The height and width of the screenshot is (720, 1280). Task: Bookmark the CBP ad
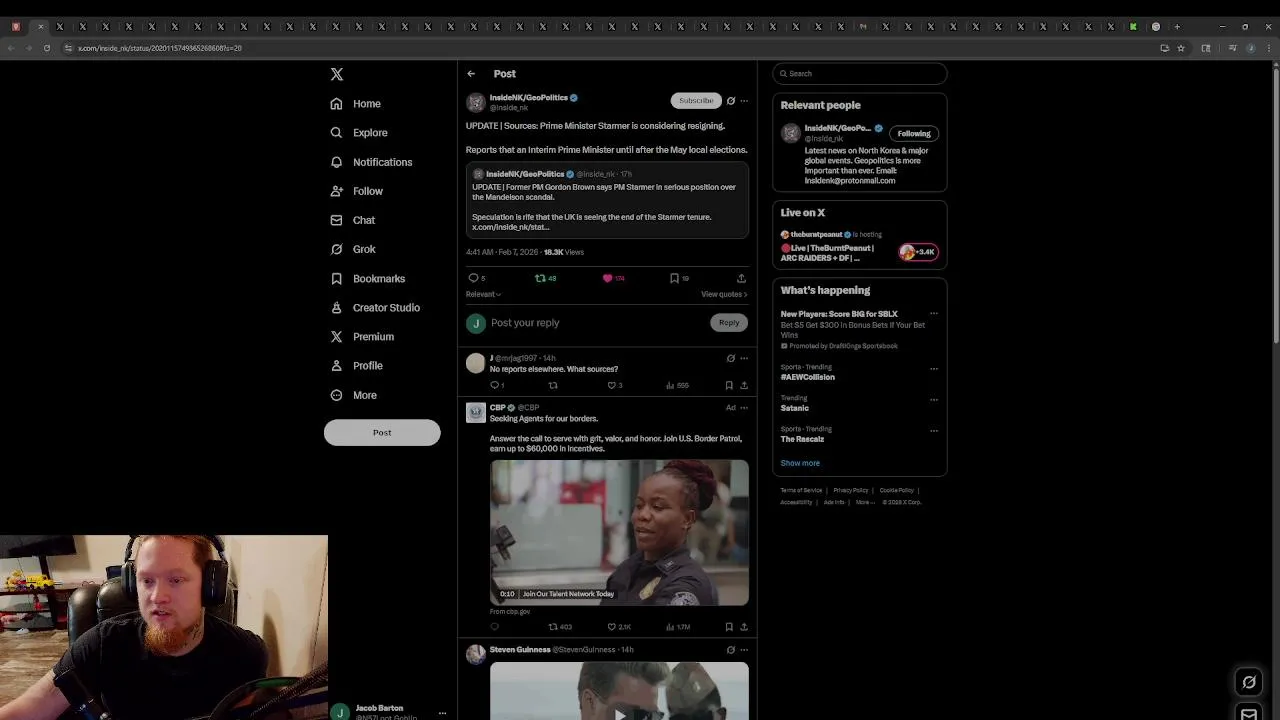click(x=729, y=627)
